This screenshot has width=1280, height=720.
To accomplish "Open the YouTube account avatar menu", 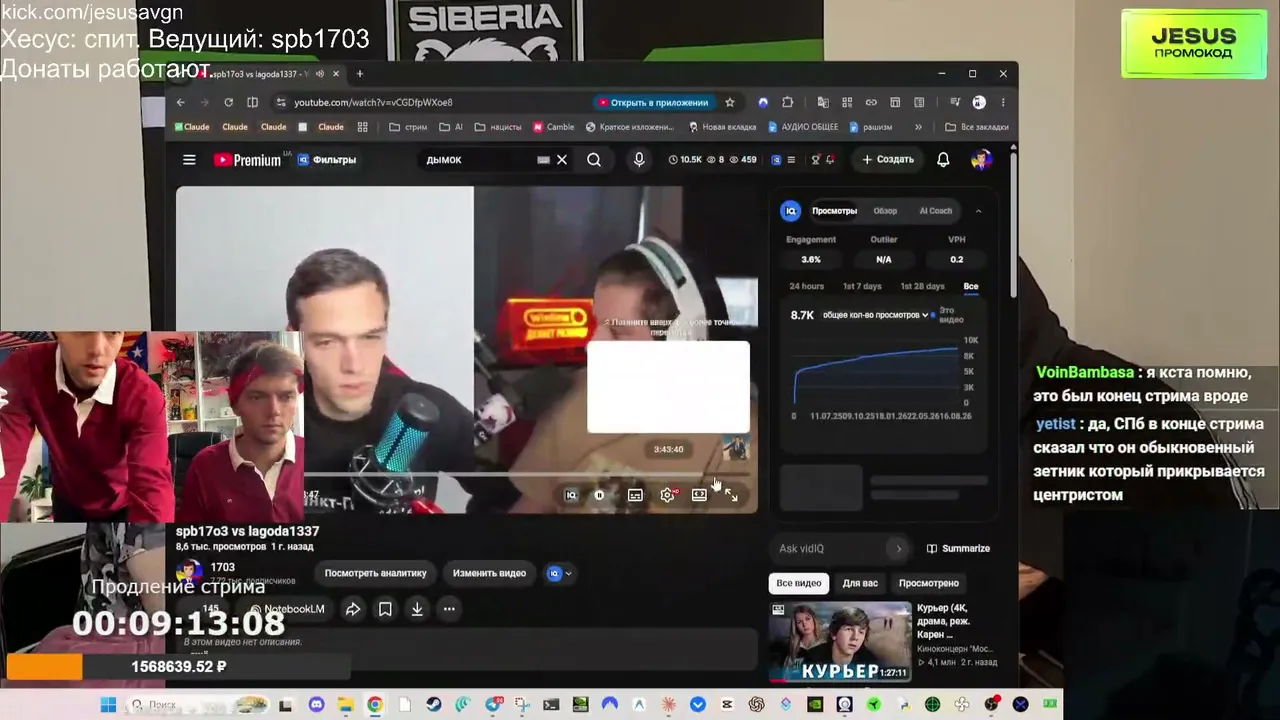I will pos(981,160).
